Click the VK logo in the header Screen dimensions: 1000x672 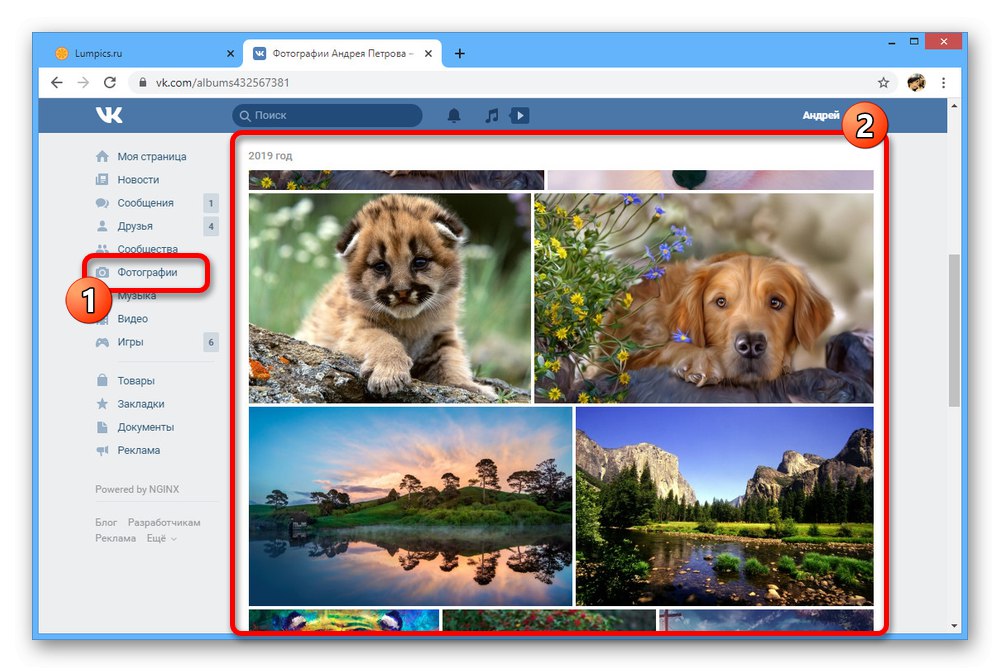coord(109,115)
